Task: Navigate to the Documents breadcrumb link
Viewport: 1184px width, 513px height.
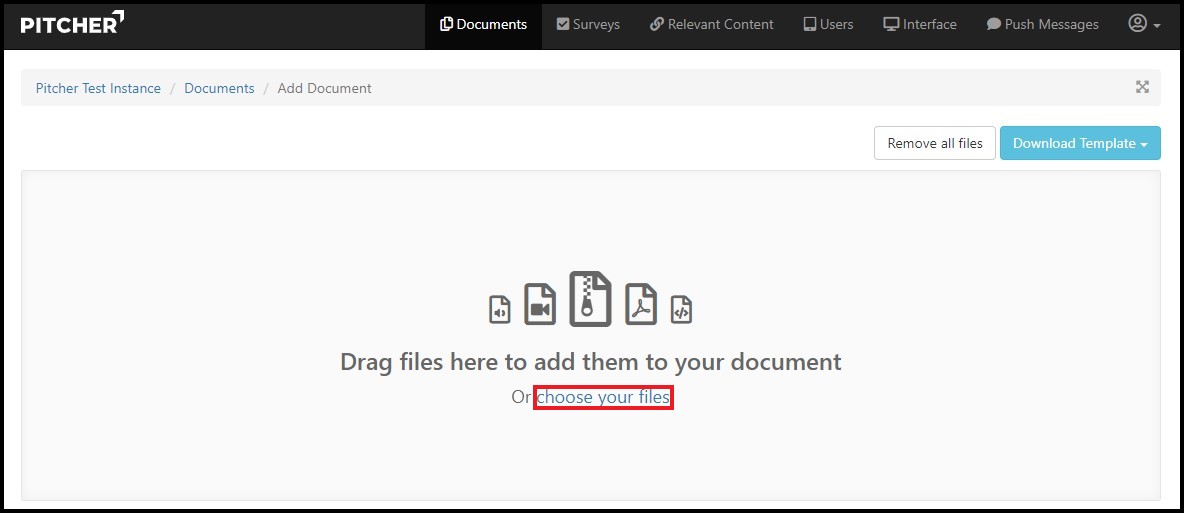Action: coord(219,88)
